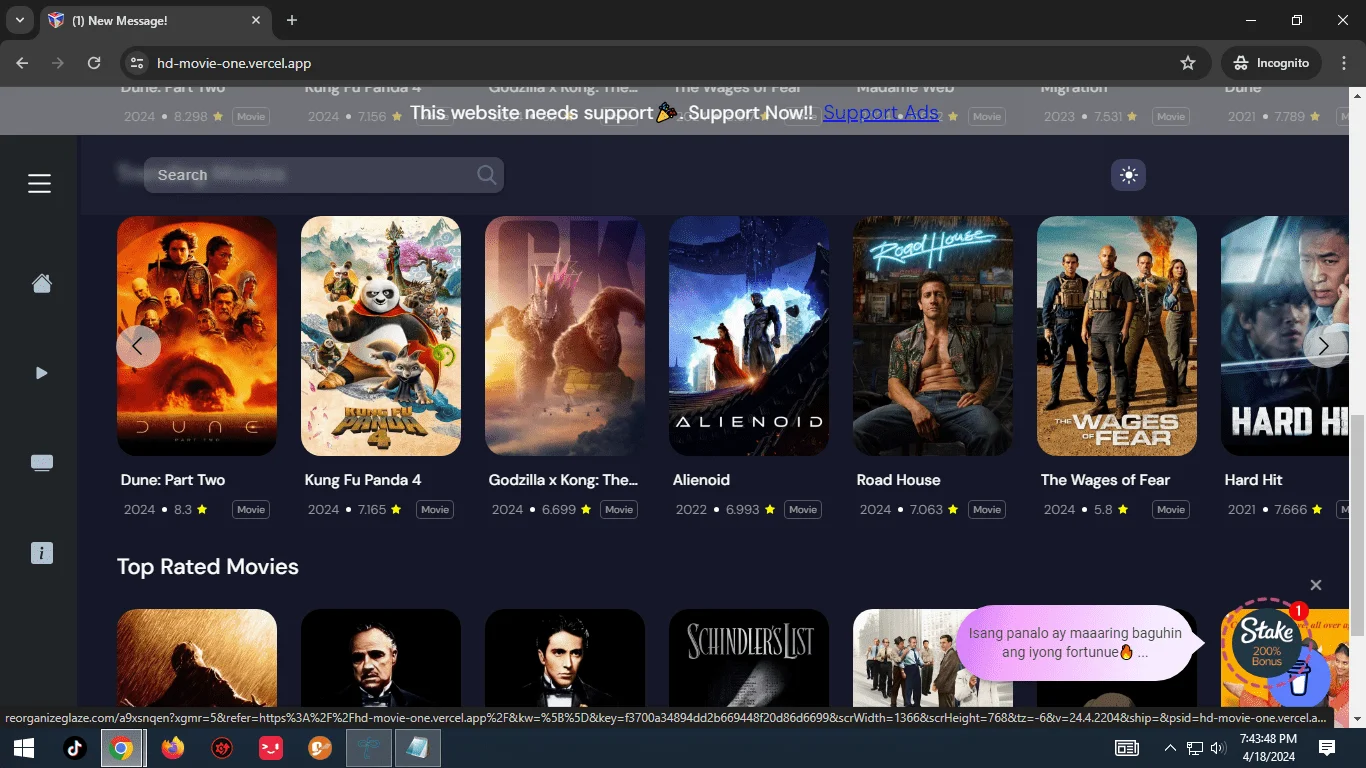Viewport: 1366px width, 768px height.
Task: Open Firefox from the taskbar
Action: click(x=172, y=748)
